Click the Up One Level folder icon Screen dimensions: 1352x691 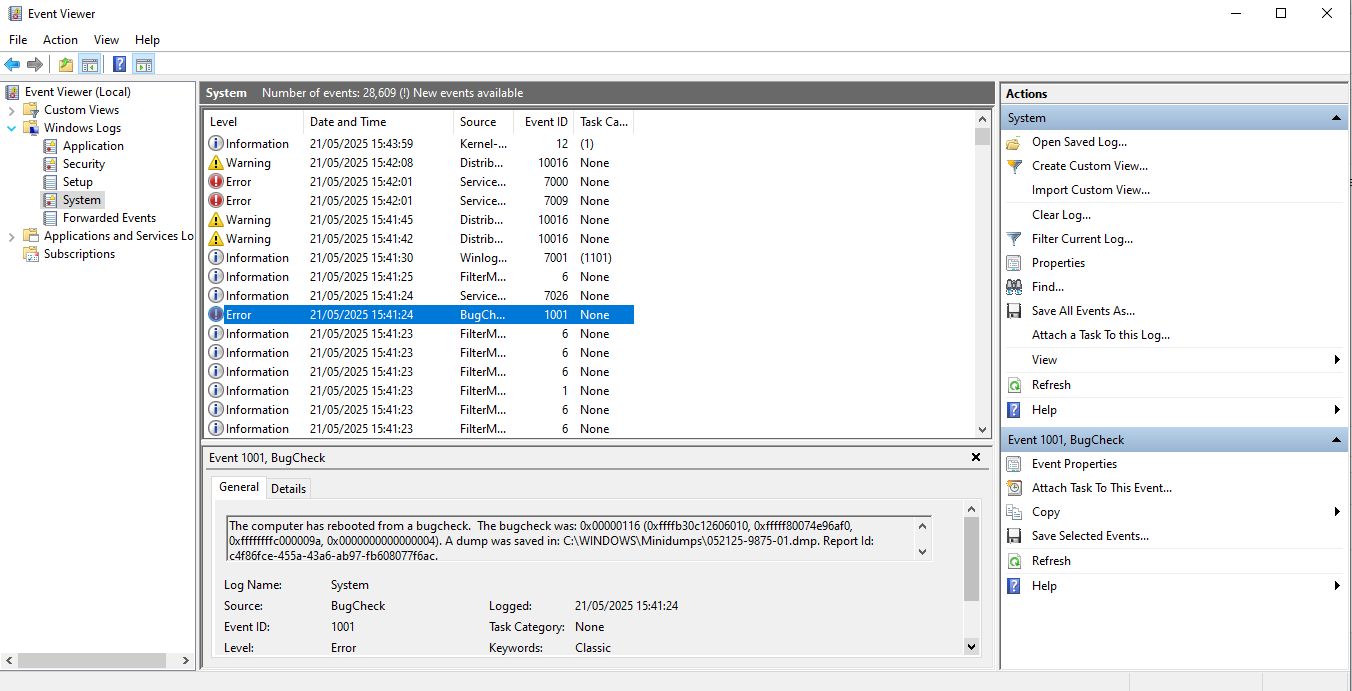66,65
